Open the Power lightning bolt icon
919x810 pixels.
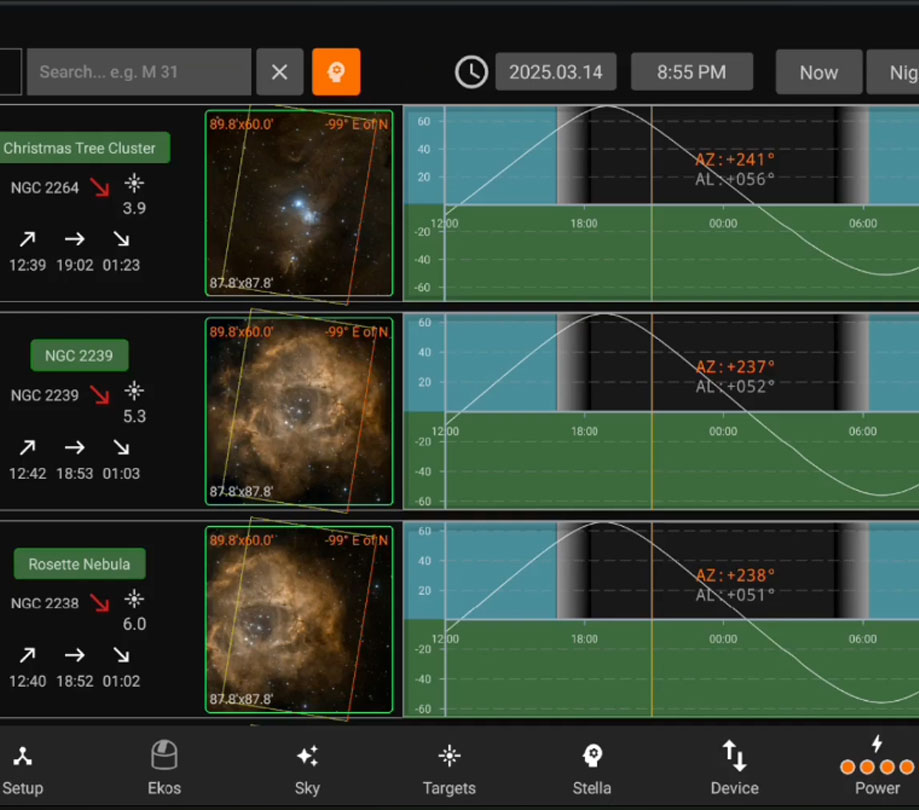click(877, 743)
